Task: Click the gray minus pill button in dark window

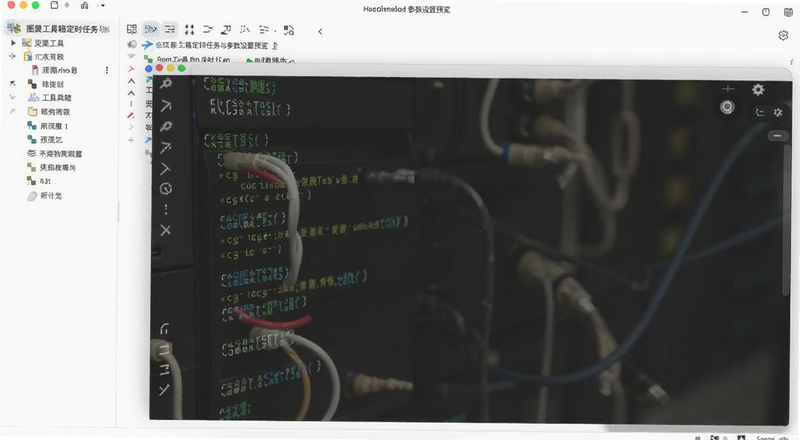Action: pyautogui.click(x=777, y=135)
